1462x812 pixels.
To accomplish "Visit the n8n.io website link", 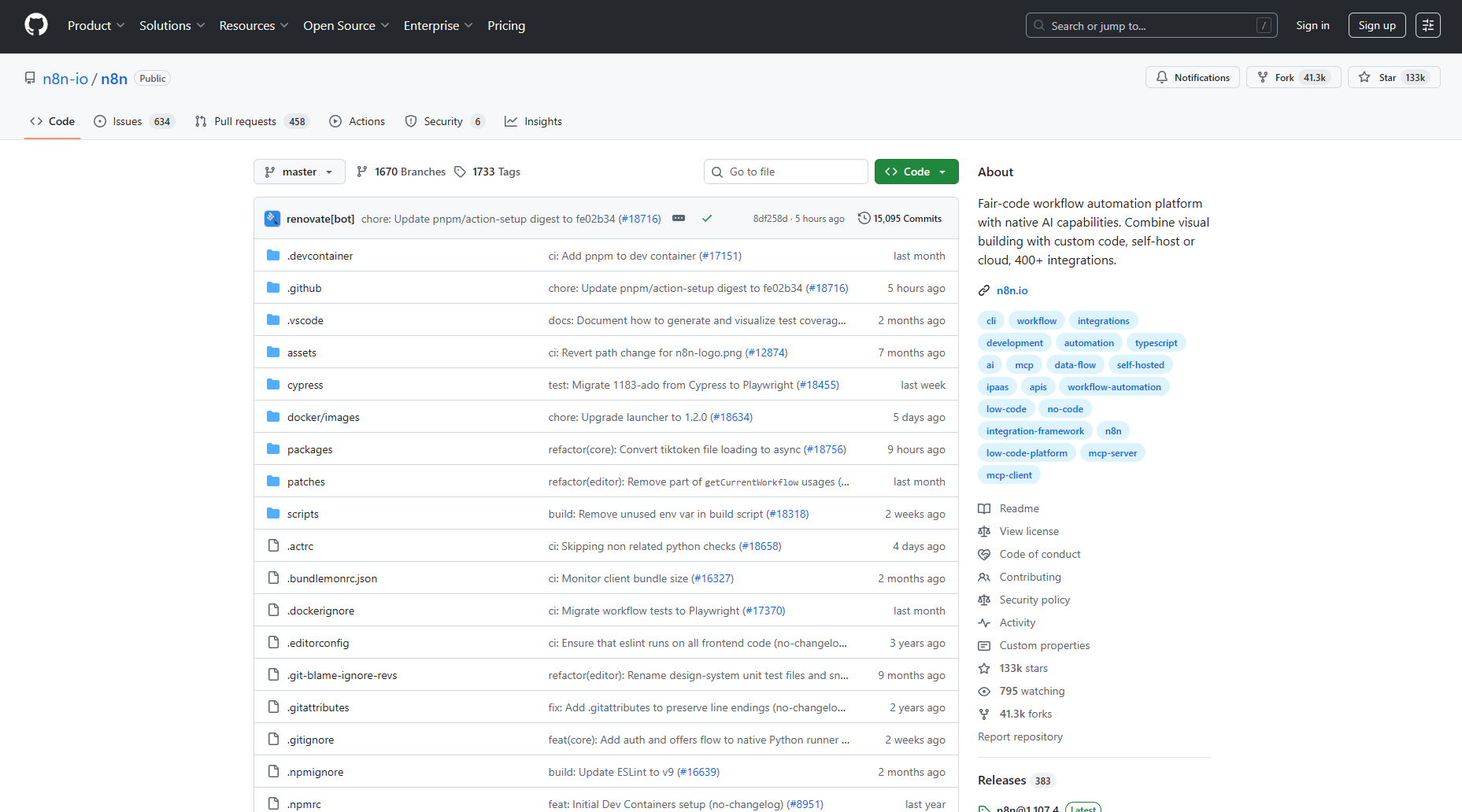I will point(1012,290).
